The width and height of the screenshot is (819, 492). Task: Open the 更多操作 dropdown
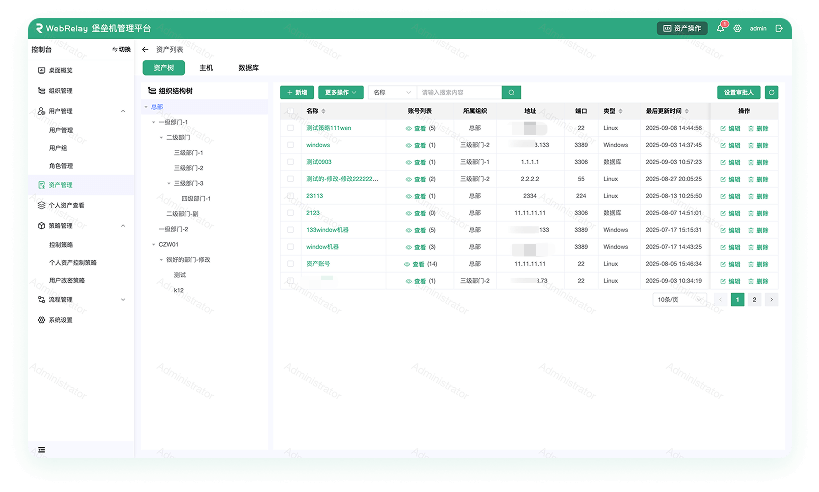coord(341,92)
